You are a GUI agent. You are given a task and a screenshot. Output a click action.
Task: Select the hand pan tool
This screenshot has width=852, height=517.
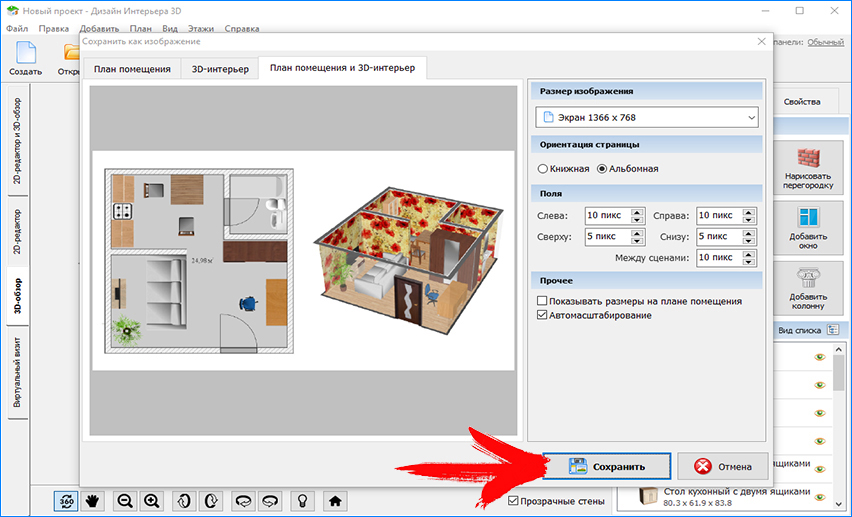click(93, 501)
